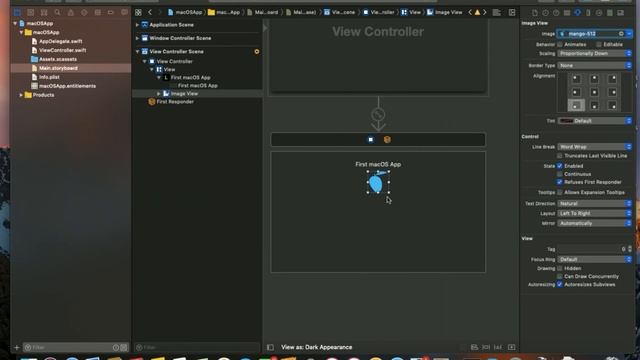Select the Attributes inspector icon
Screen dimensions: 640x360
click(x=578, y=13)
